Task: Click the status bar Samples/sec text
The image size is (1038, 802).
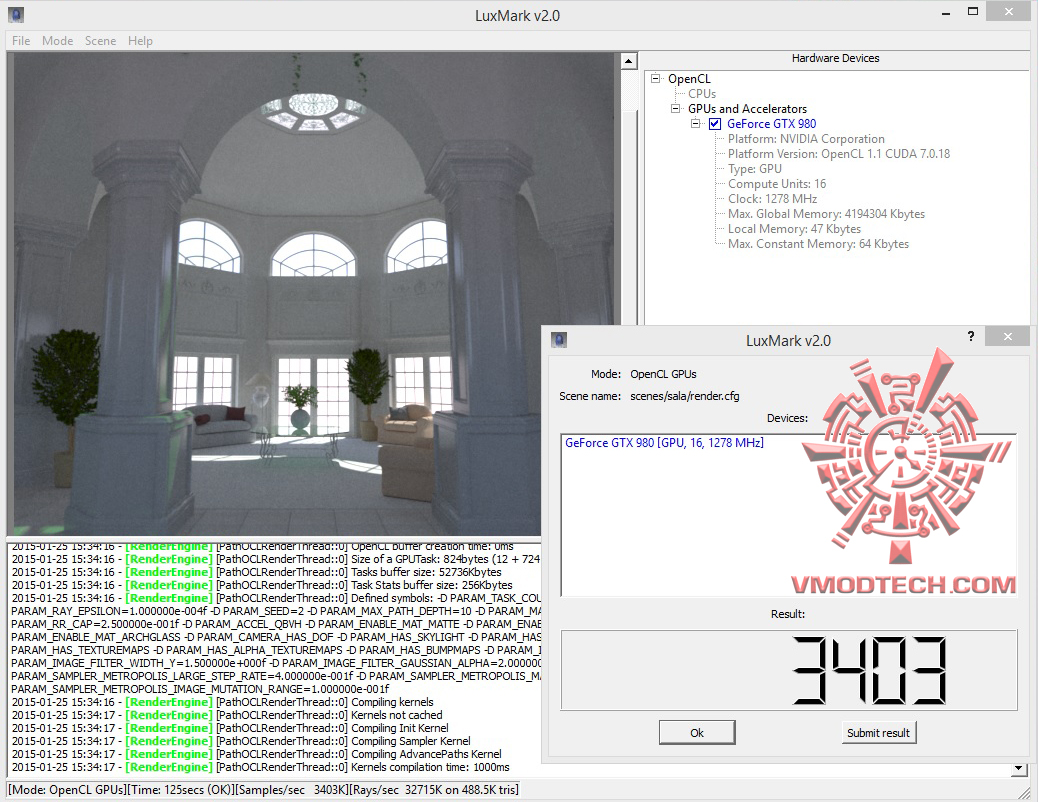Action: (292, 789)
